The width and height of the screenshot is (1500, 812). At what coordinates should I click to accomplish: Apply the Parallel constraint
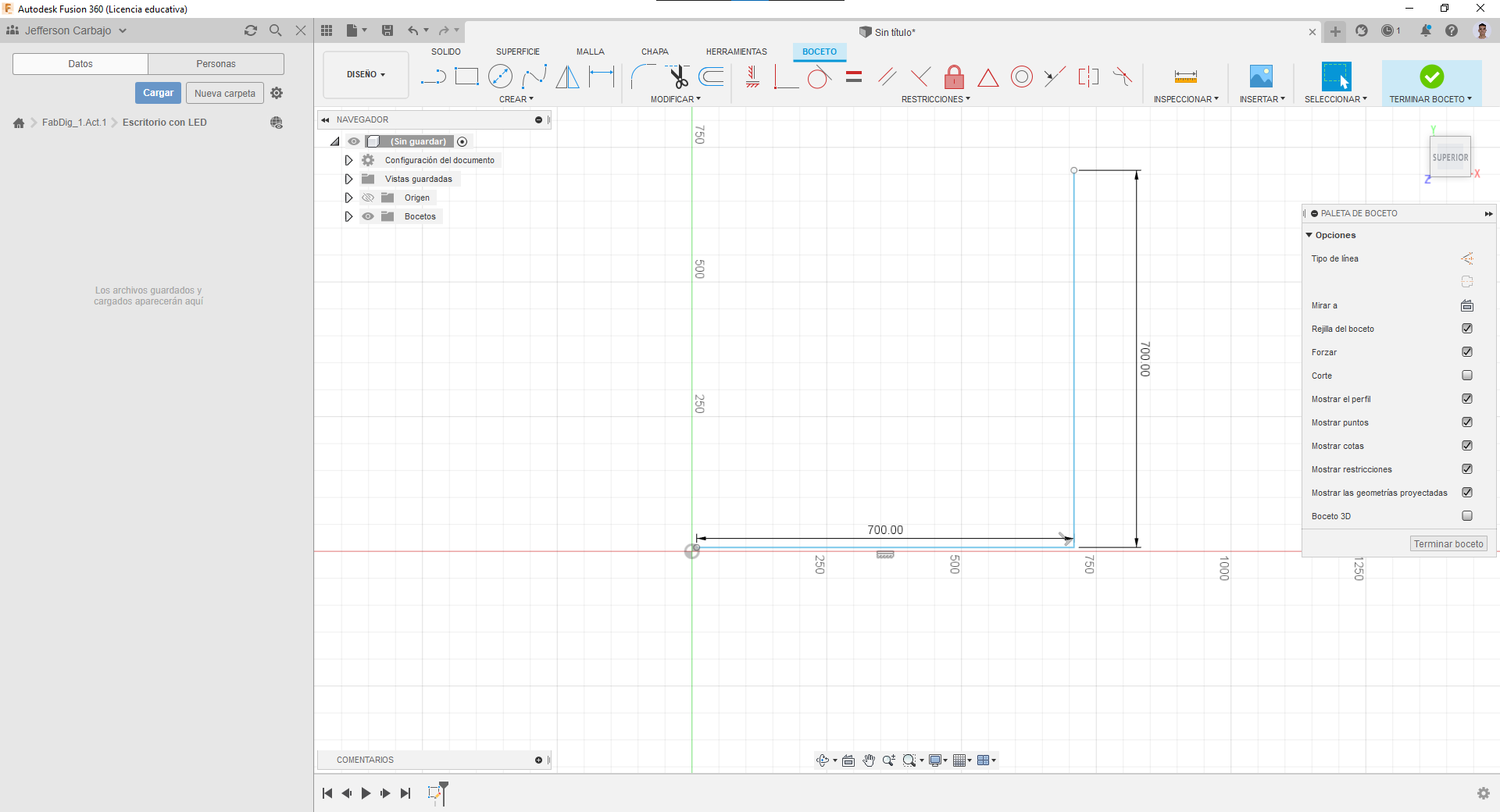click(x=887, y=77)
